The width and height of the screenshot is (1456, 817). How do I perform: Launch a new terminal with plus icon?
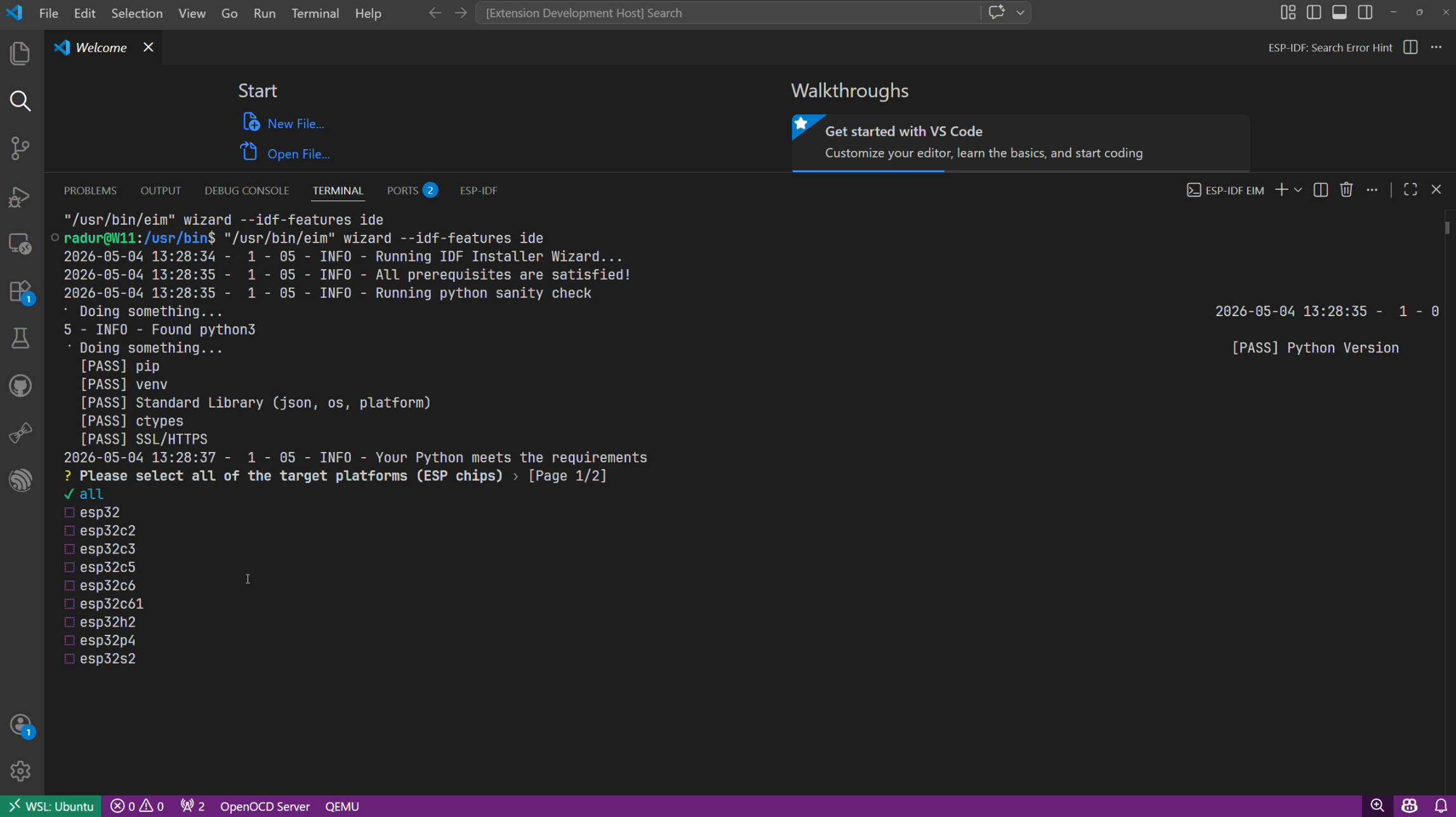click(x=1281, y=190)
